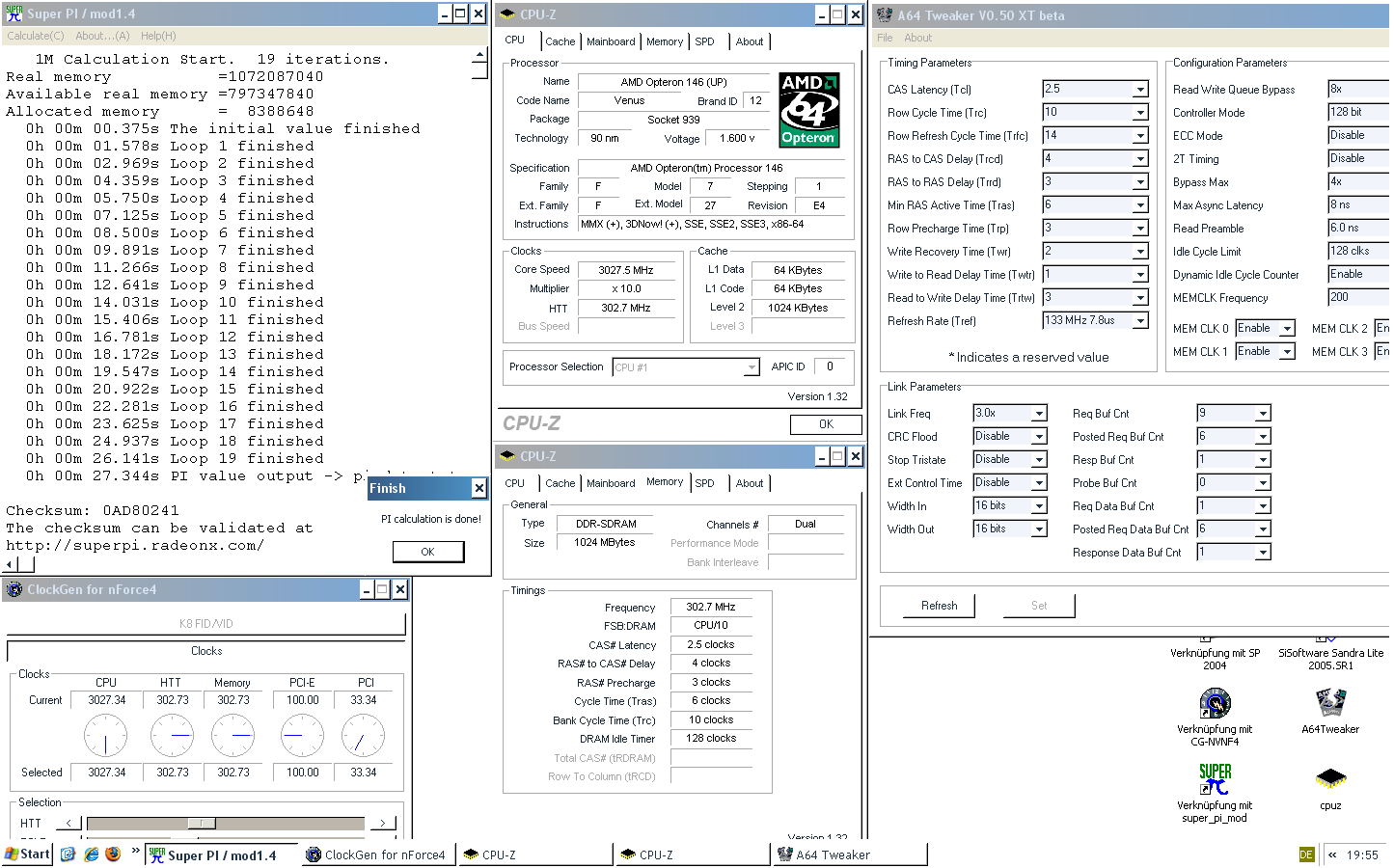Open the cpuz desktop icon
This screenshot has height=868, width=1394.
click(1330, 779)
